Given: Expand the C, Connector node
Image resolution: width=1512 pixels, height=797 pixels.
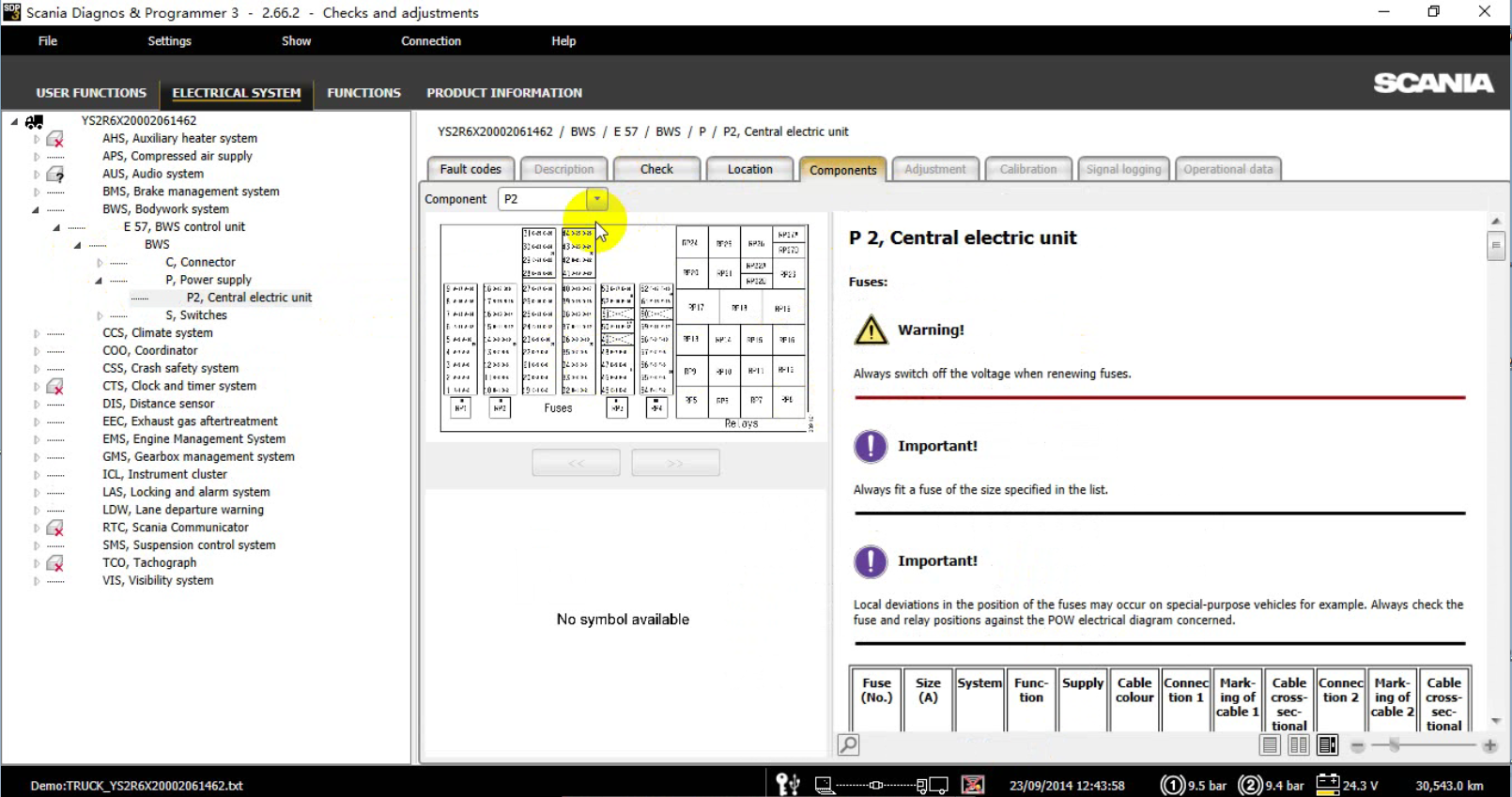Looking at the screenshot, I should click(x=100, y=263).
